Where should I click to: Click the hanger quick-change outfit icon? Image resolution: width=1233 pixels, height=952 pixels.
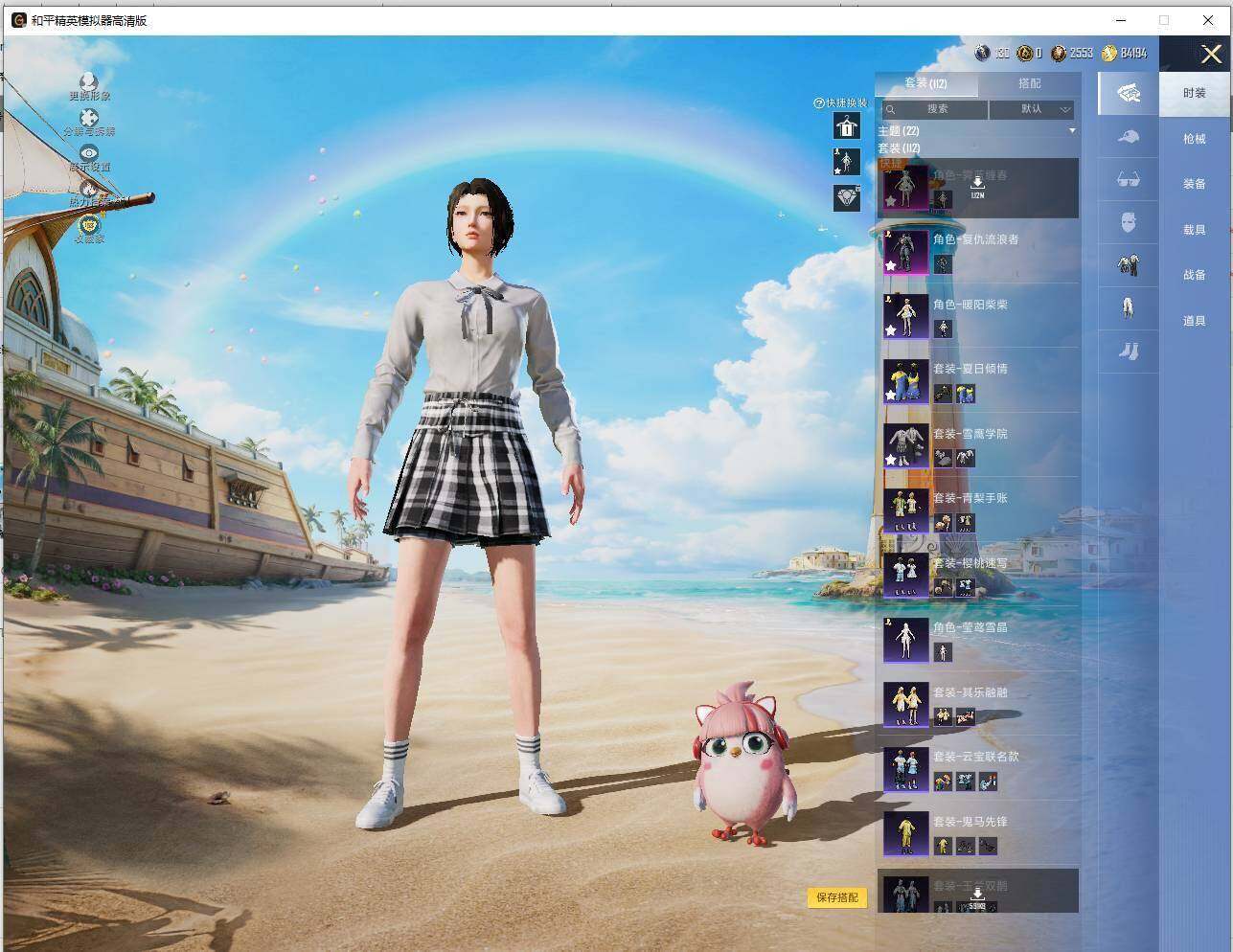pyautogui.click(x=846, y=126)
